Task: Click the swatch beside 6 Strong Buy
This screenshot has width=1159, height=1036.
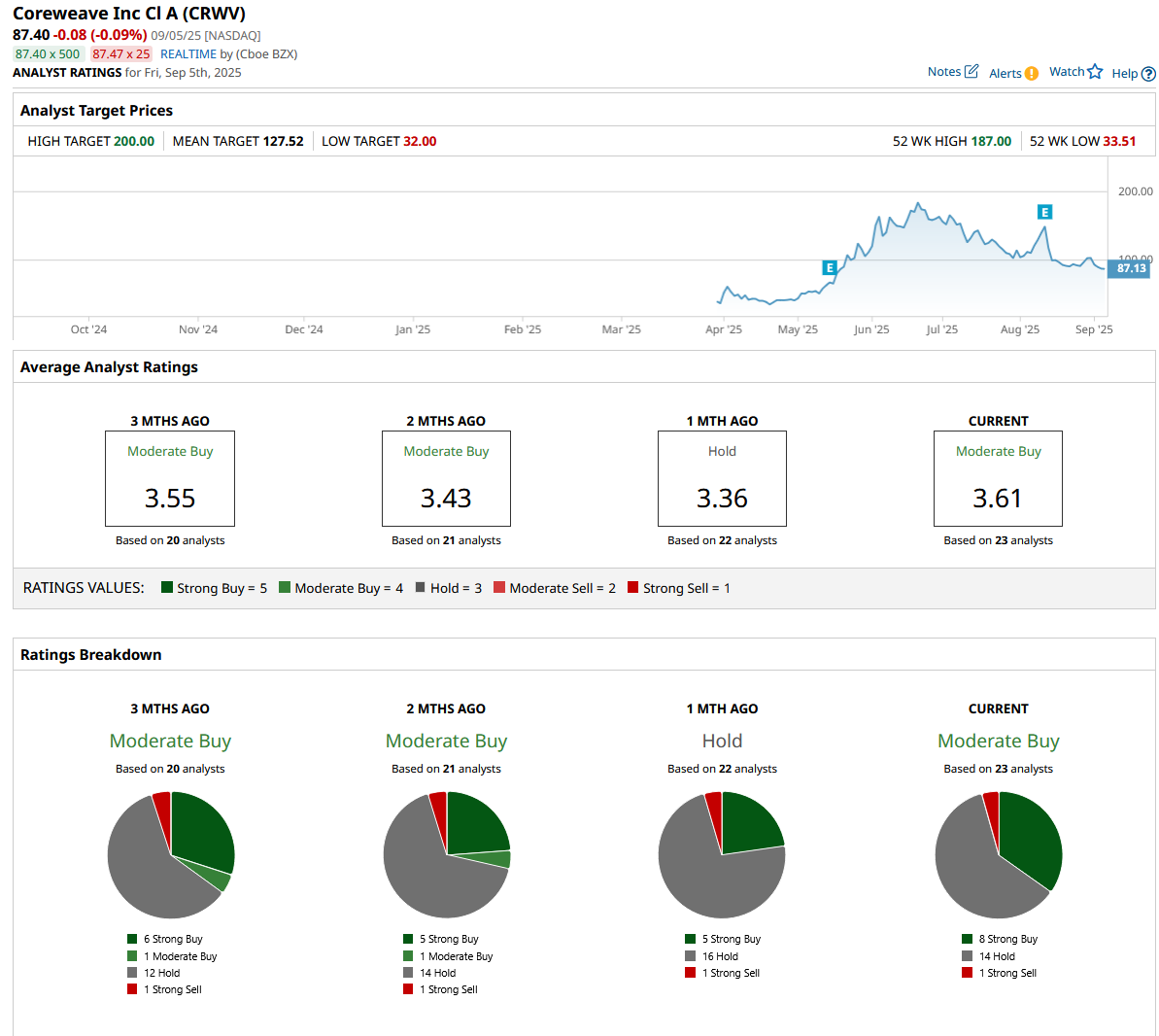Action: [132, 939]
